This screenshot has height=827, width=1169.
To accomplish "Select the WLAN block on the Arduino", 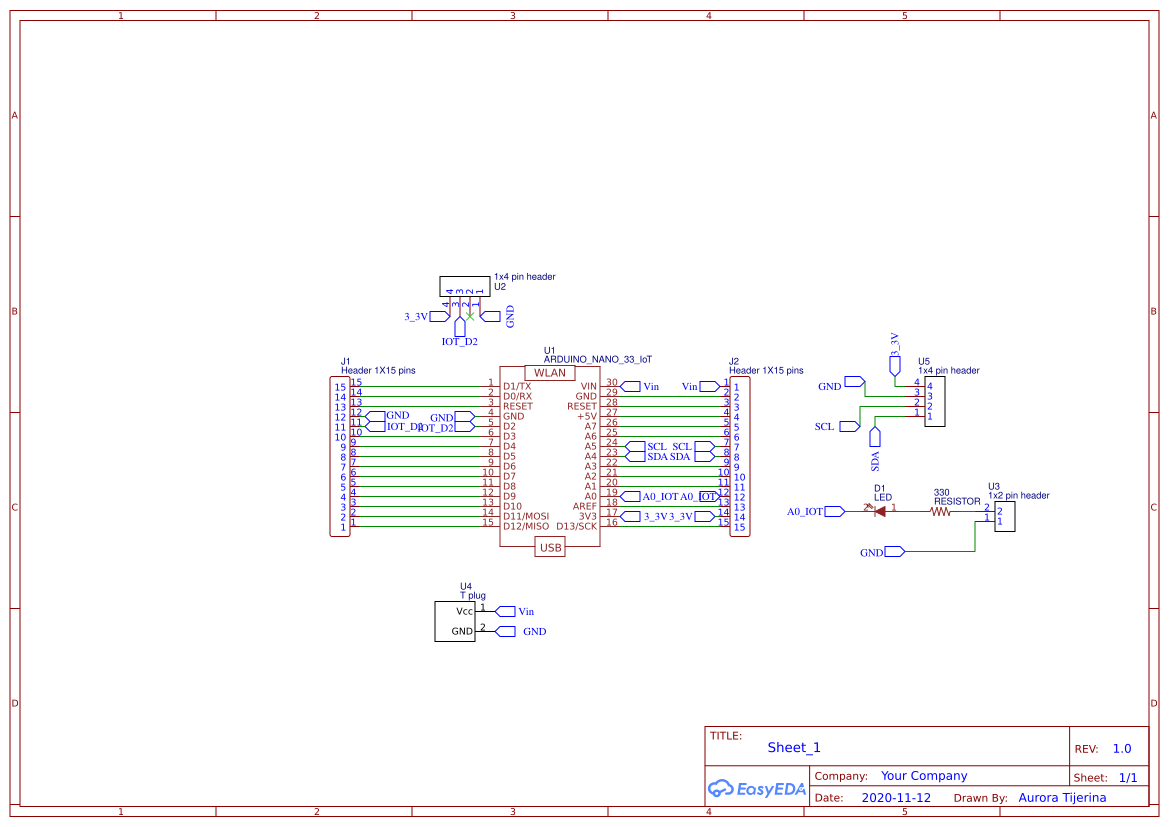I will [548, 371].
